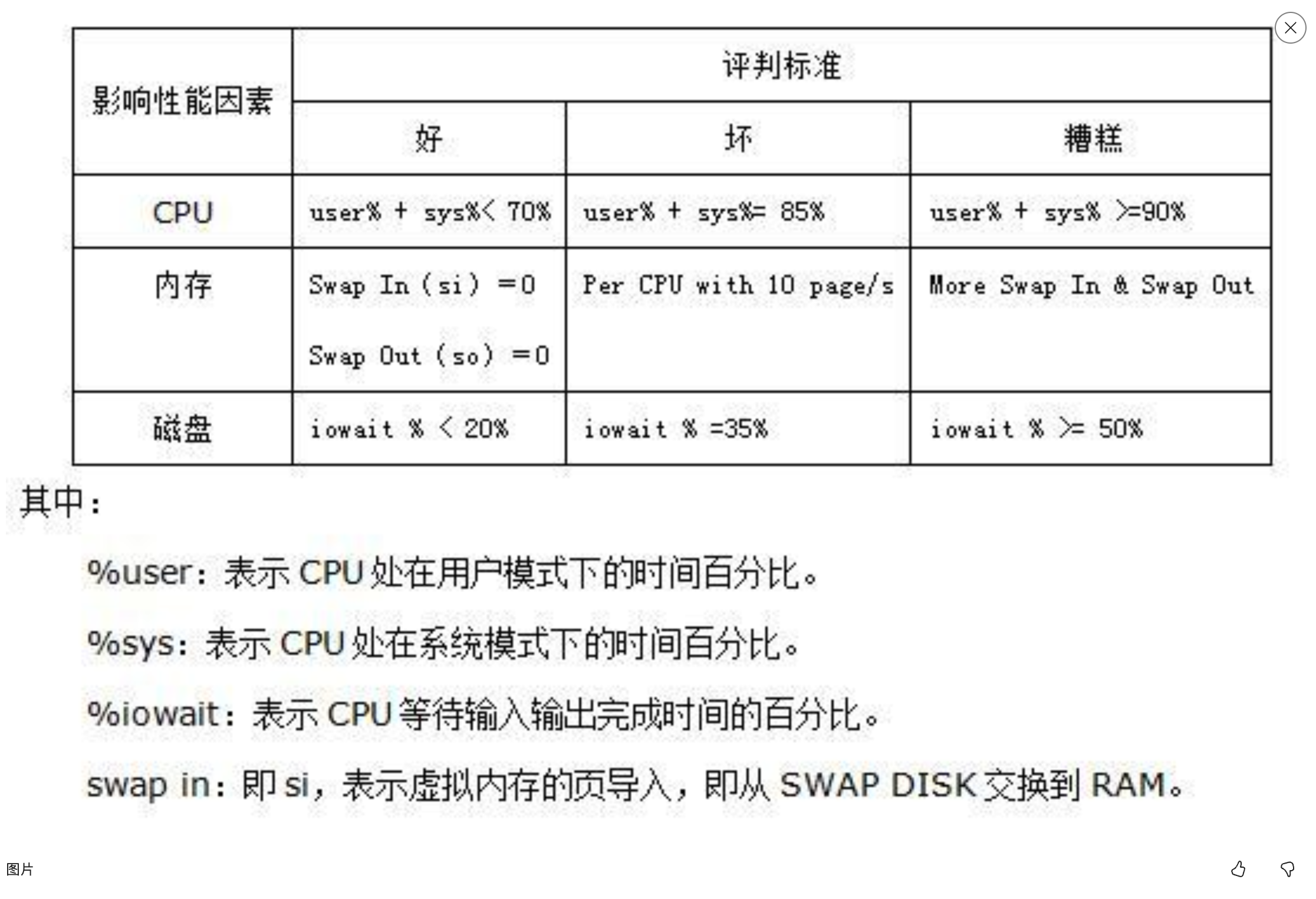Click the close button on the image overlay

1291,27
